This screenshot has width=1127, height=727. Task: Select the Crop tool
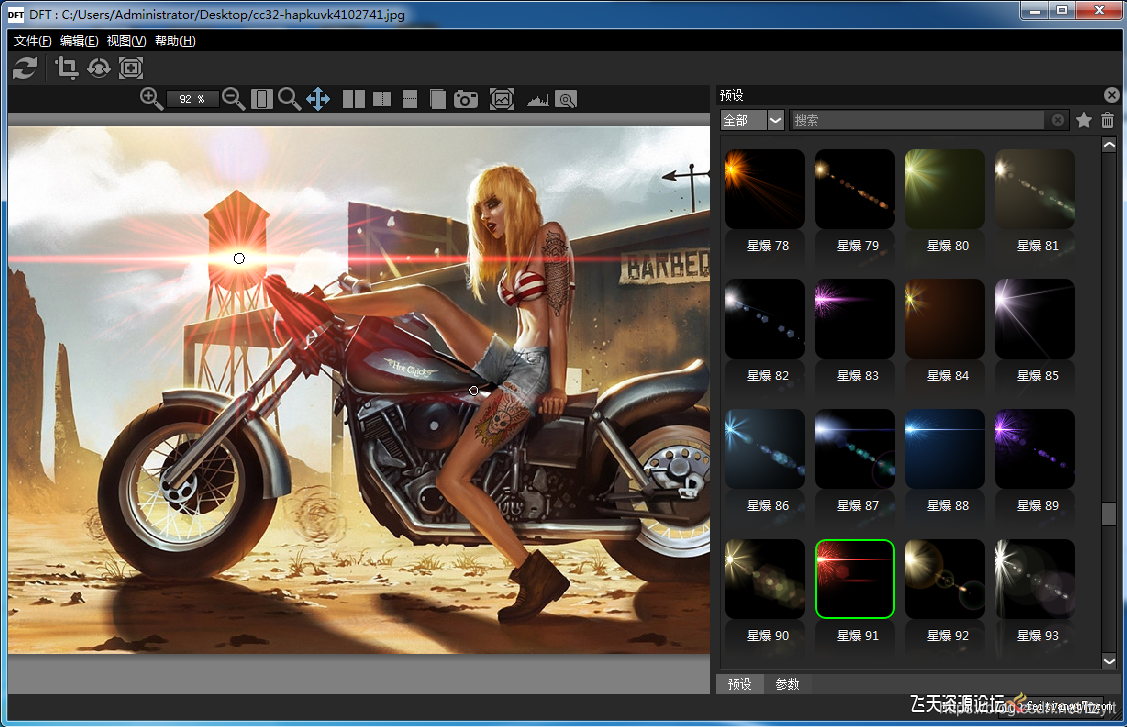[x=66, y=68]
